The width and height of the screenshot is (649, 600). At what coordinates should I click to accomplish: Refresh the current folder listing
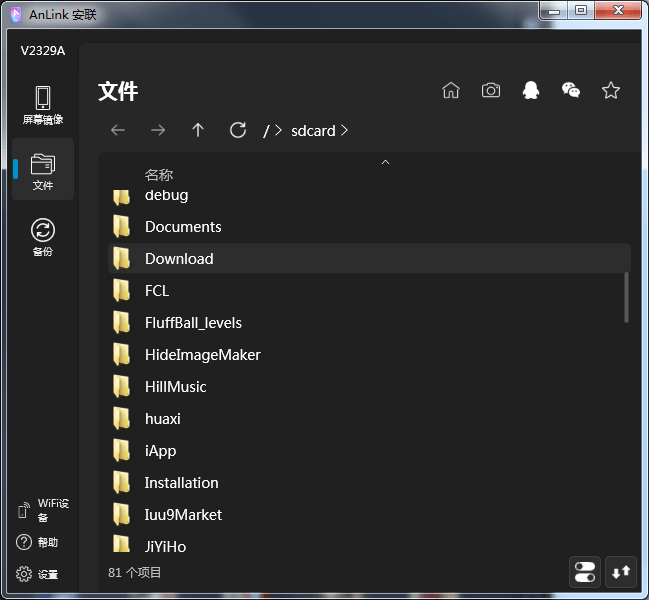pyautogui.click(x=238, y=130)
